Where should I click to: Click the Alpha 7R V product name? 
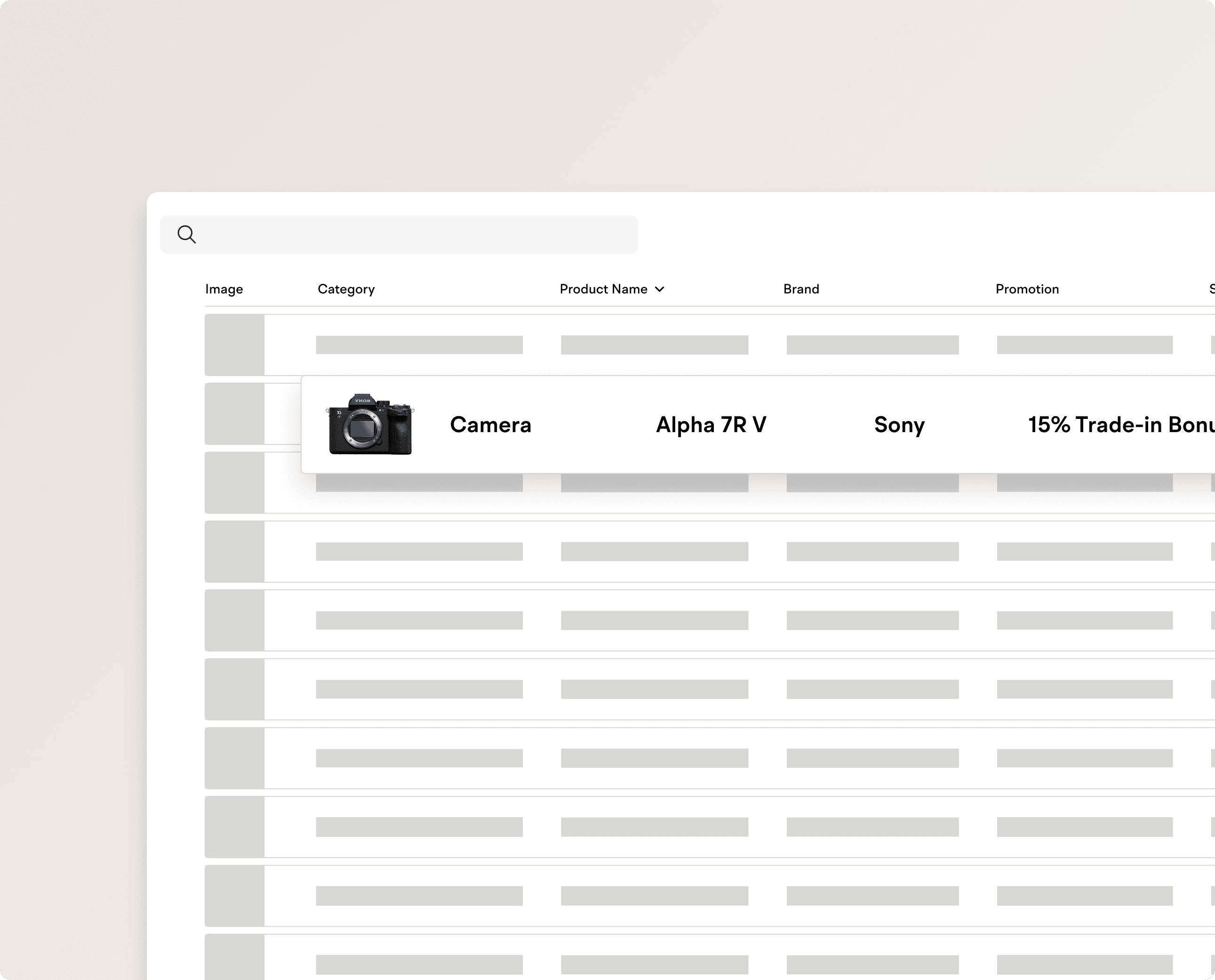pos(711,425)
